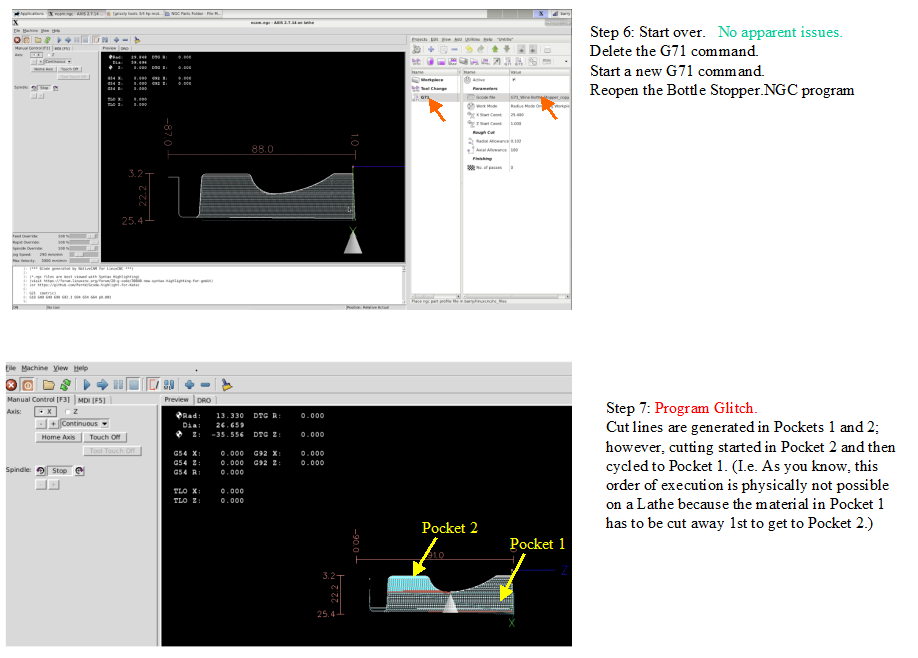Select the Tool Change item in NativeCAM tree
The width and height of the screenshot is (918, 658).
432,88
